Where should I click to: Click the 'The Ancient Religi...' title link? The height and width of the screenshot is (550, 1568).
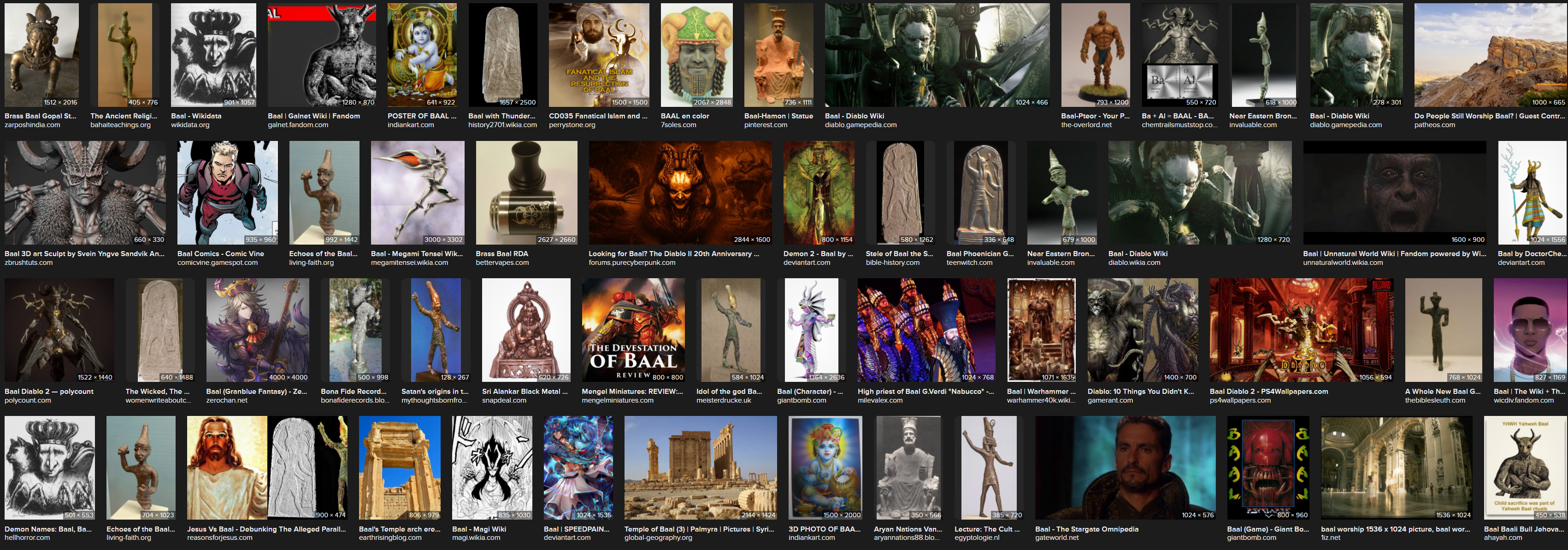pos(124,116)
